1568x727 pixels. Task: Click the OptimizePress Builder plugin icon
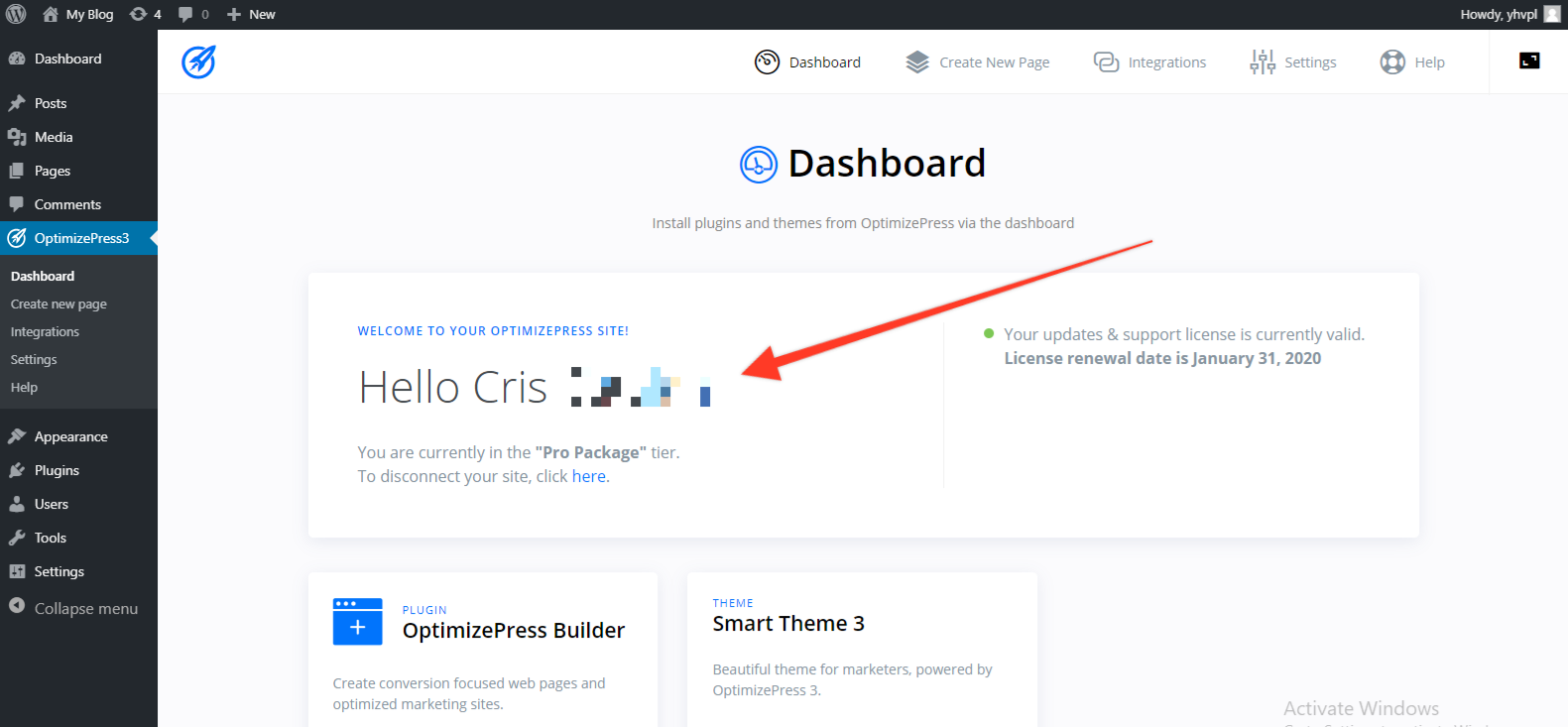358,622
